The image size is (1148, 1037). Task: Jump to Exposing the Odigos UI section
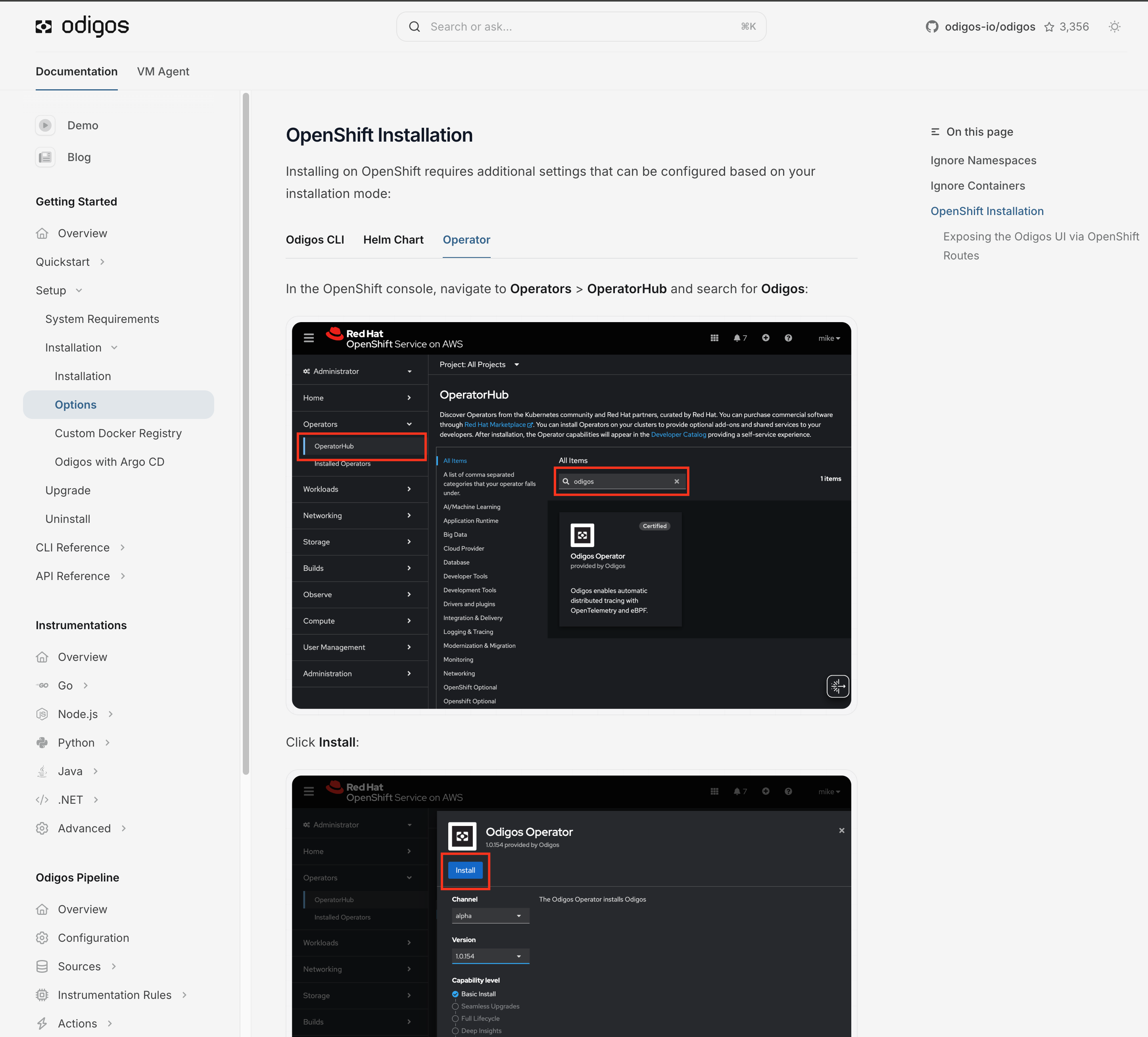(1041, 246)
